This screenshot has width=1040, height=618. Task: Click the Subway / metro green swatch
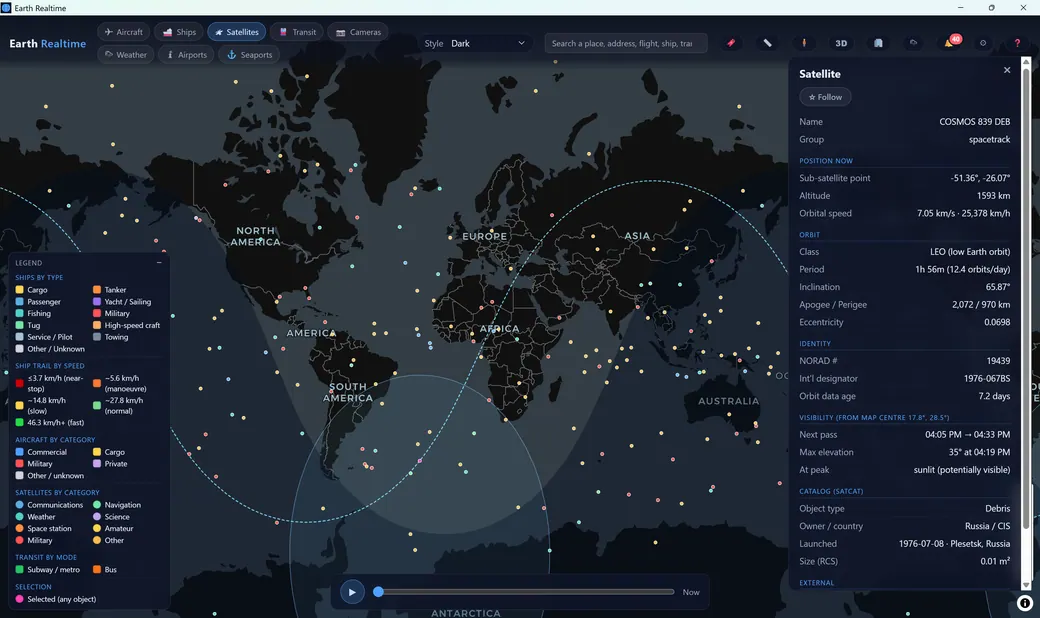[20, 570]
